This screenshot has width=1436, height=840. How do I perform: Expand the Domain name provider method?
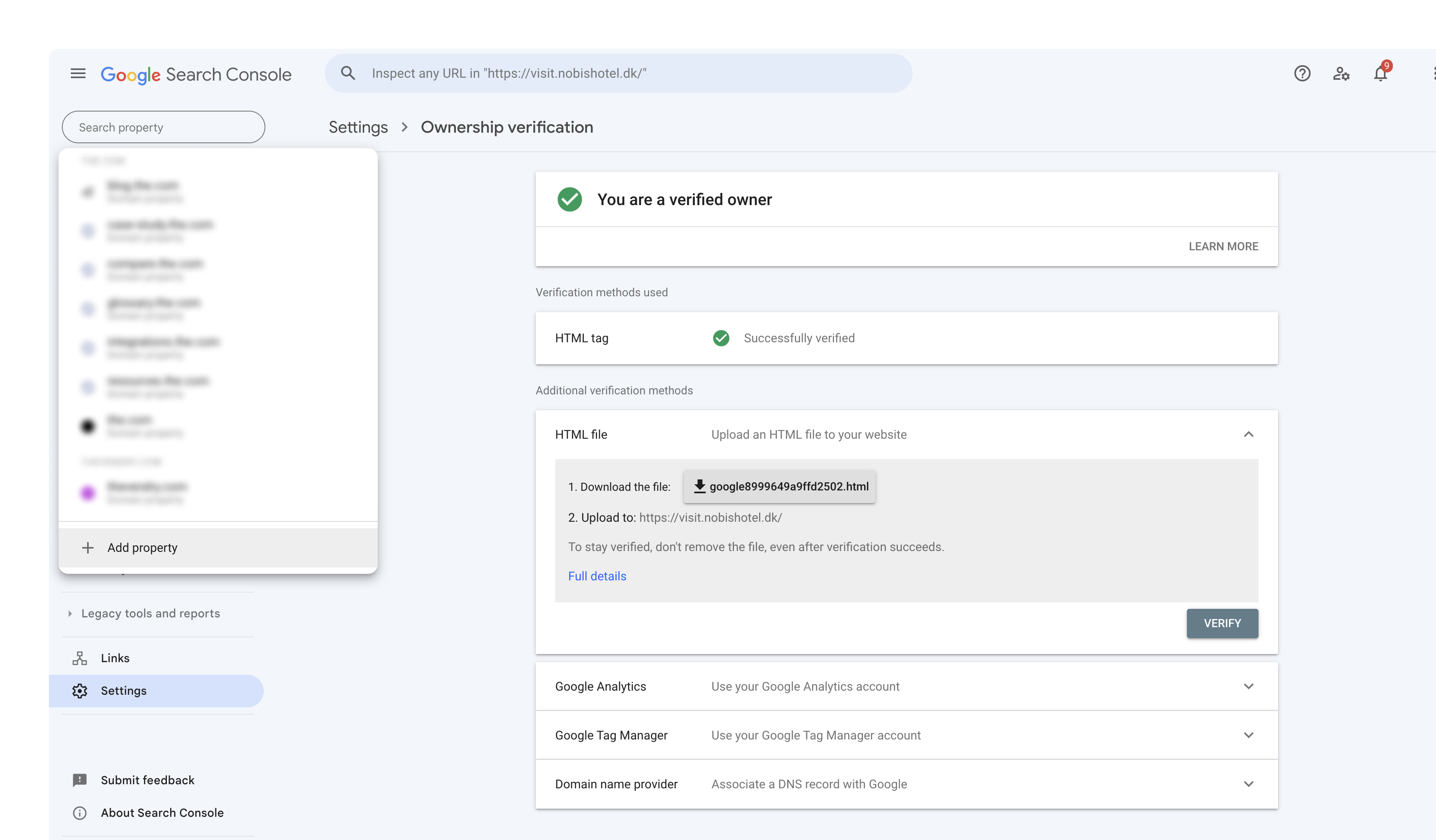(1248, 784)
